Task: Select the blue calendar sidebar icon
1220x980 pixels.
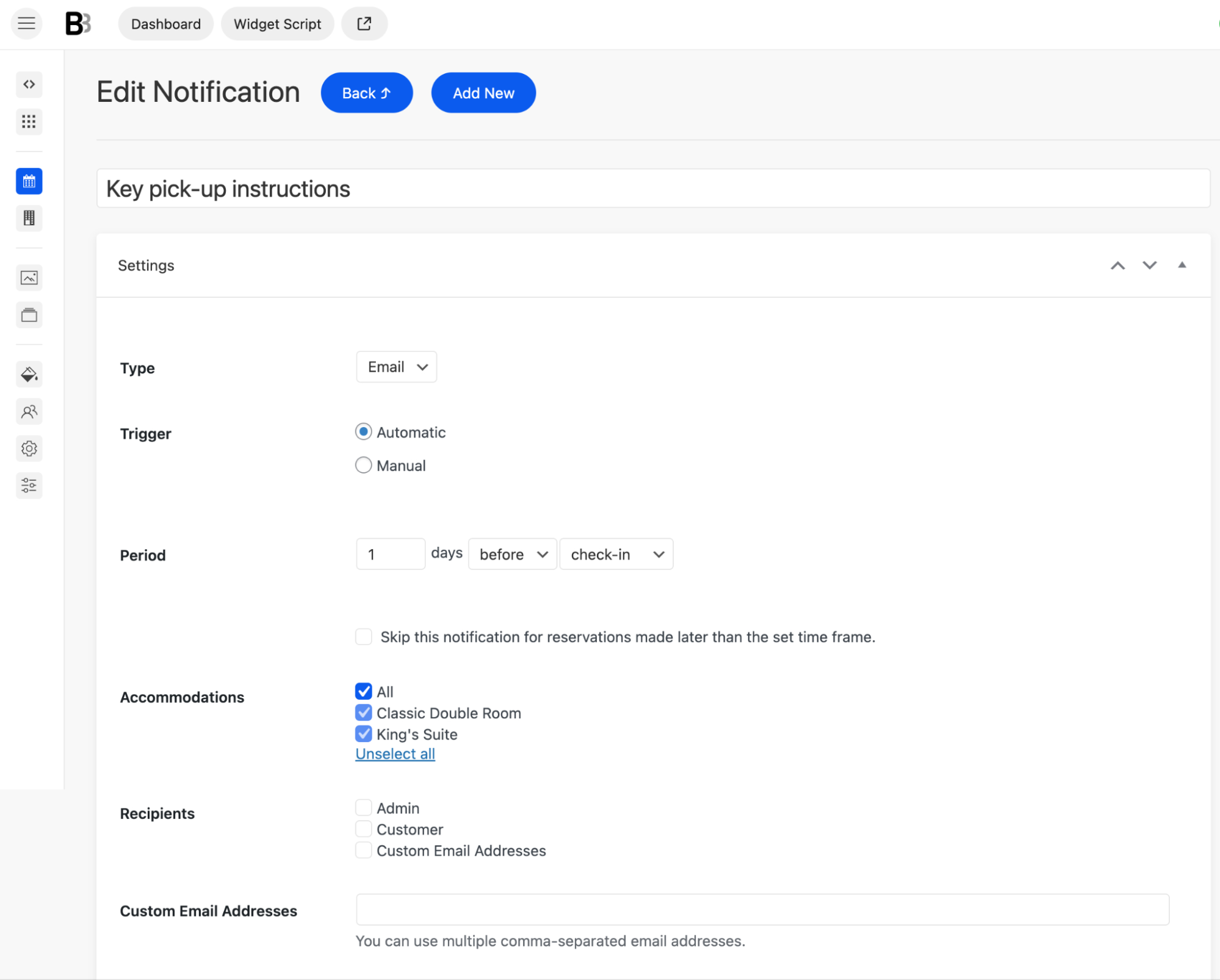Action: click(29, 181)
